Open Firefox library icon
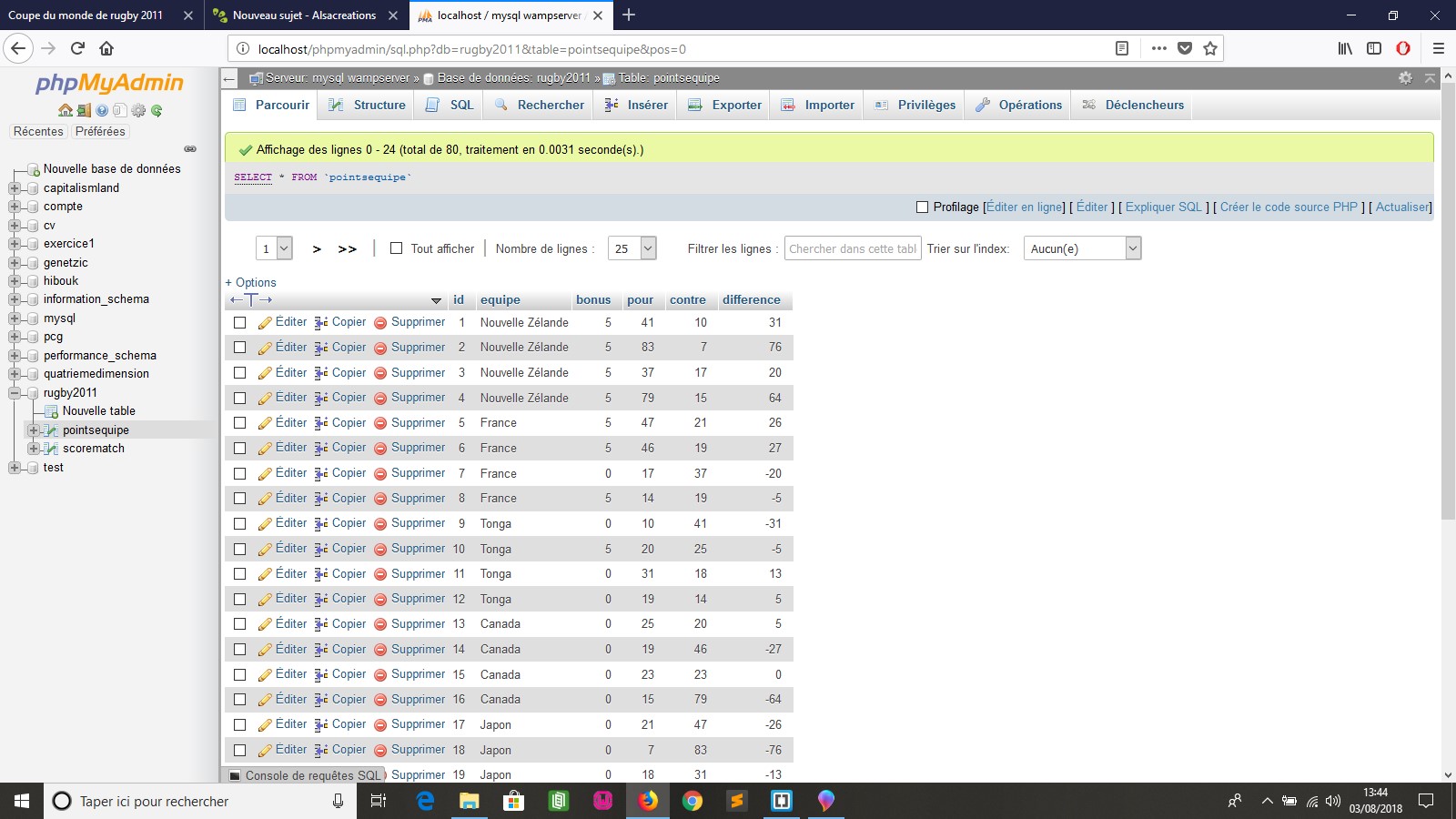The width and height of the screenshot is (1456, 819). pyautogui.click(x=1345, y=48)
